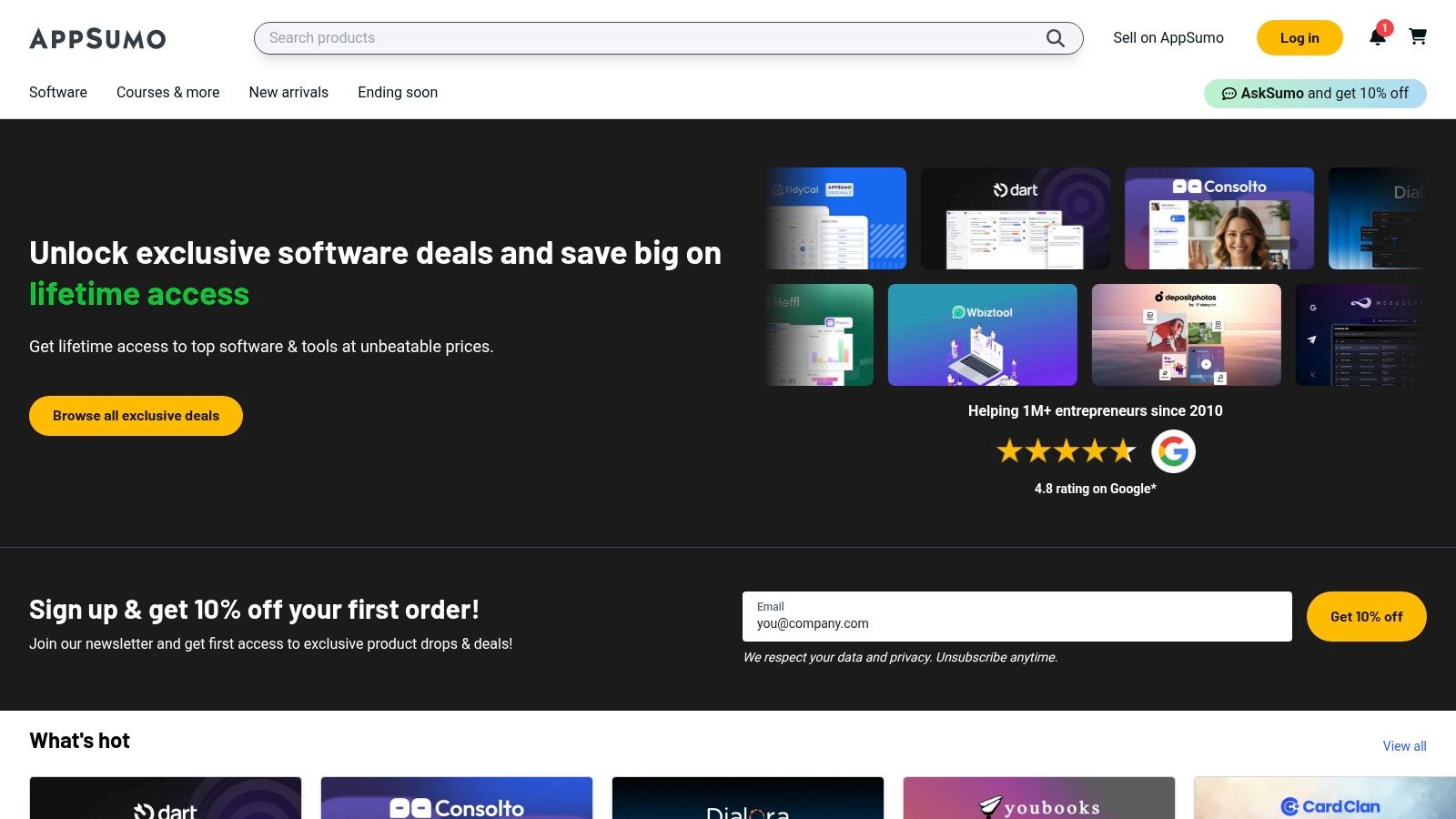Click Sell on AppSumo
Image resolution: width=1456 pixels, height=819 pixels.
coord(1168,37)
